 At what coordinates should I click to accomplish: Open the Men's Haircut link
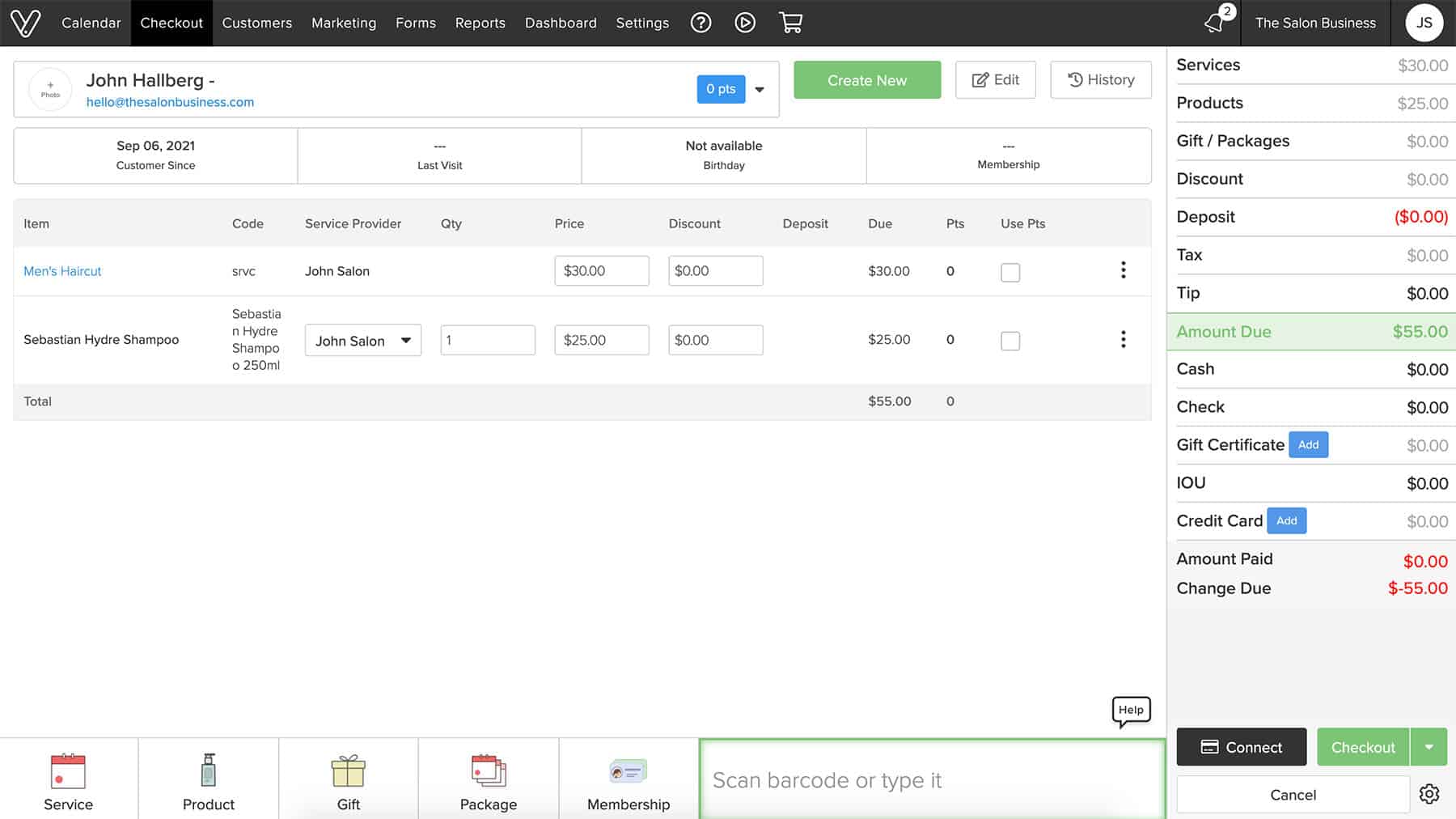62,271
